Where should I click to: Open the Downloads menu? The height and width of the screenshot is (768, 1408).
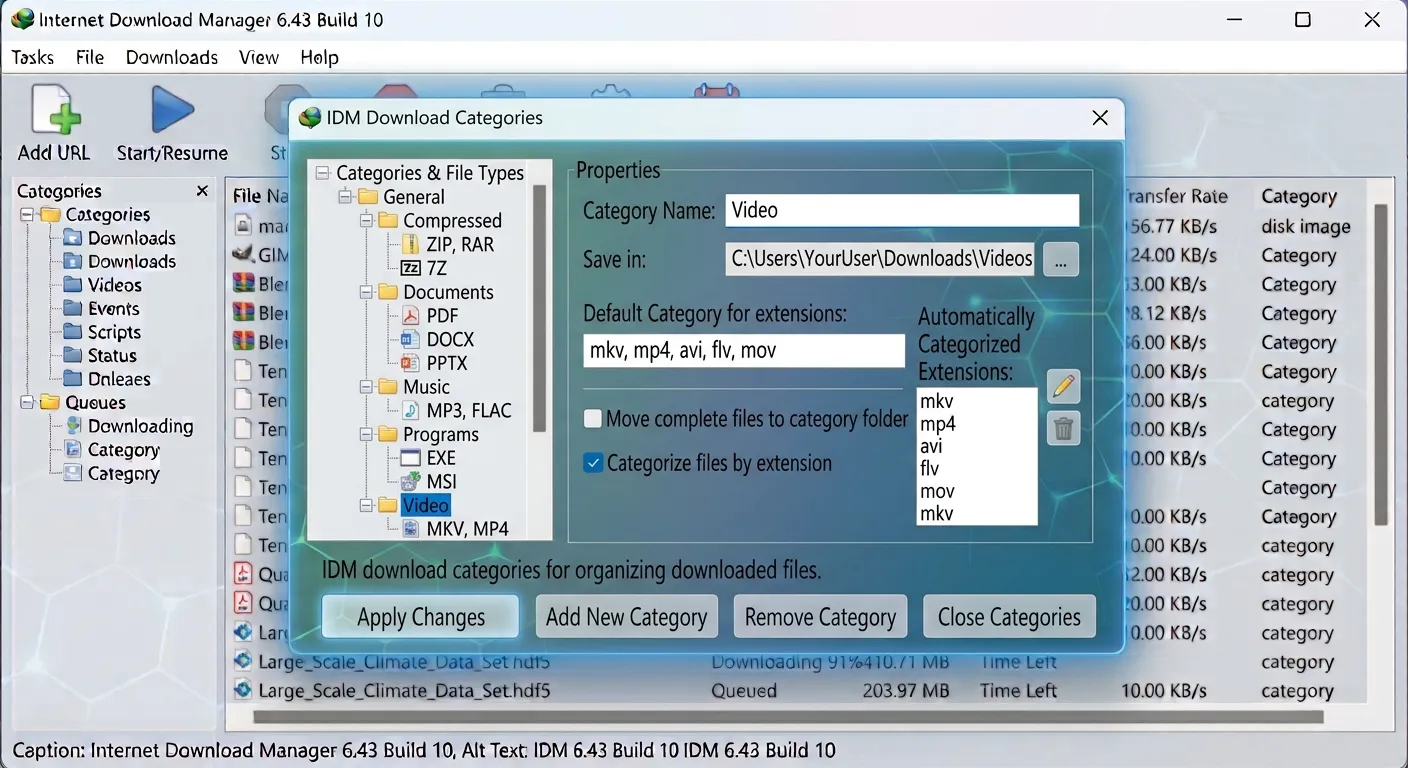click(172, 57)
